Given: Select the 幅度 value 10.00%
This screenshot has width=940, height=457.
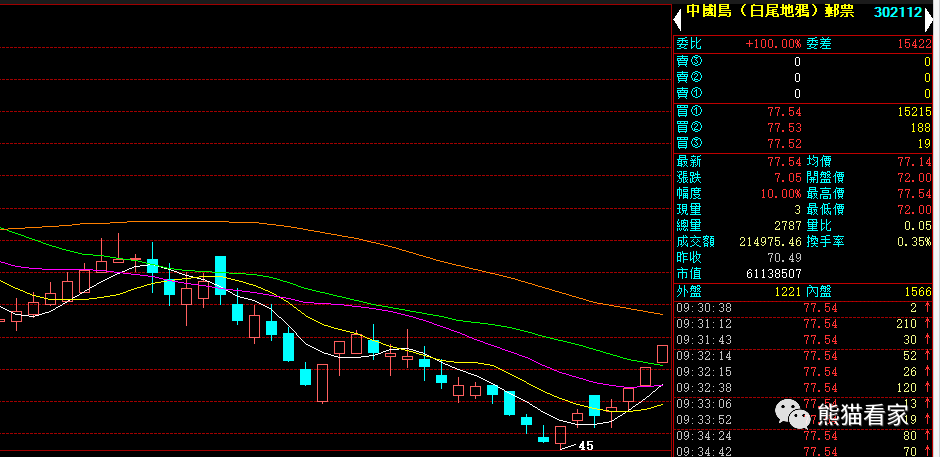Looking at the screenshot, I should coord(782,194).
